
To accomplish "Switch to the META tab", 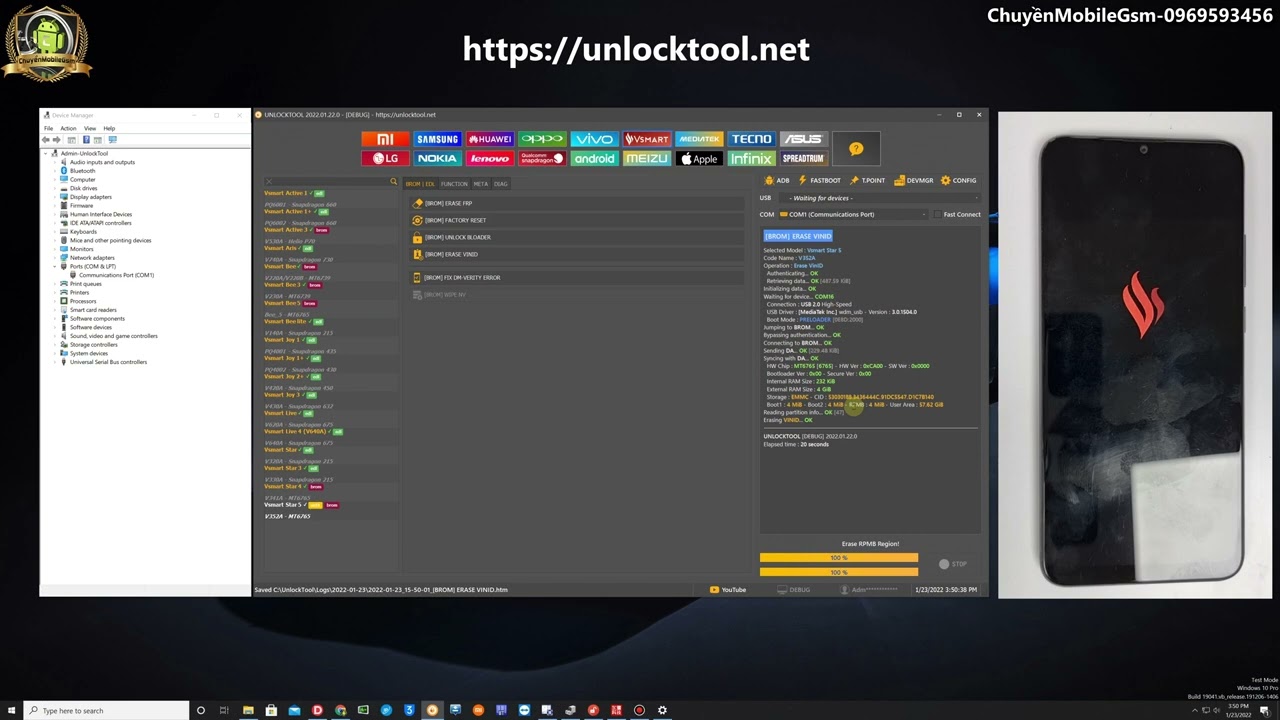I will 481,184.
